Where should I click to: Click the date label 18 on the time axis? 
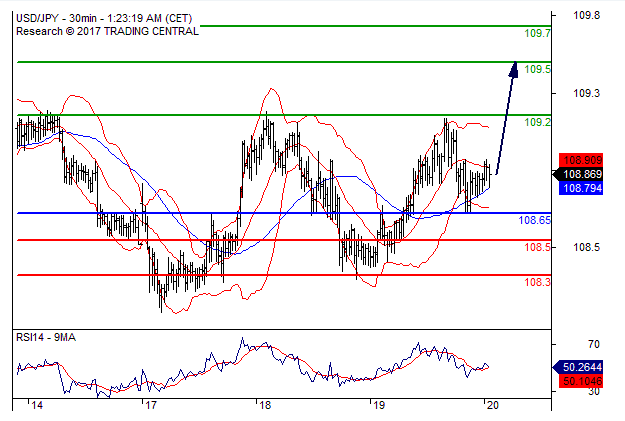tap(265, 405)
